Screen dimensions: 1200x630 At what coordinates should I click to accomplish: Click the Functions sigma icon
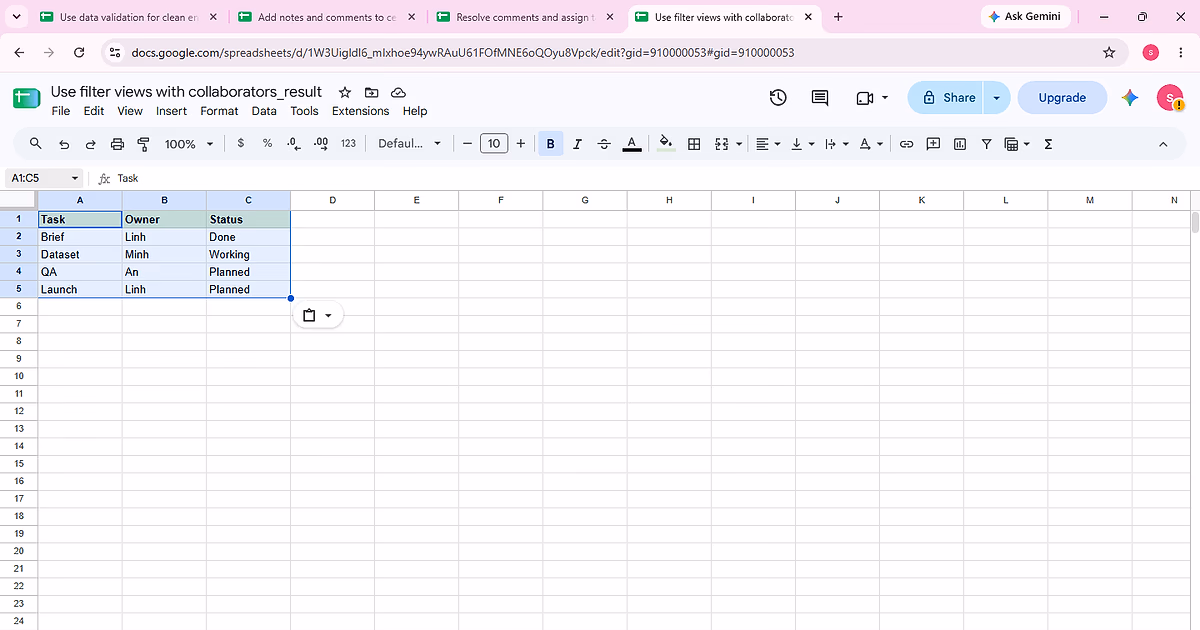point(1048,144)
